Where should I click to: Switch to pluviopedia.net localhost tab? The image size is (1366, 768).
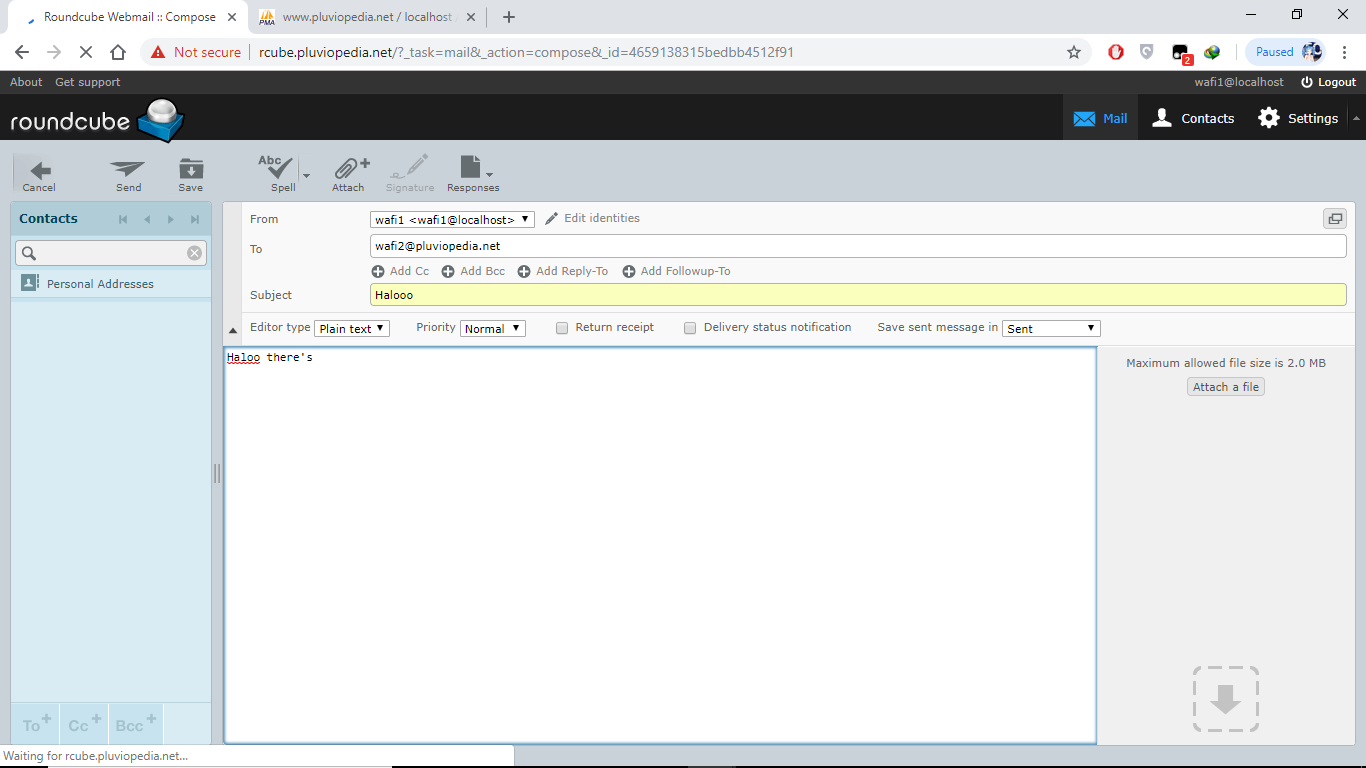click(367, 17)
